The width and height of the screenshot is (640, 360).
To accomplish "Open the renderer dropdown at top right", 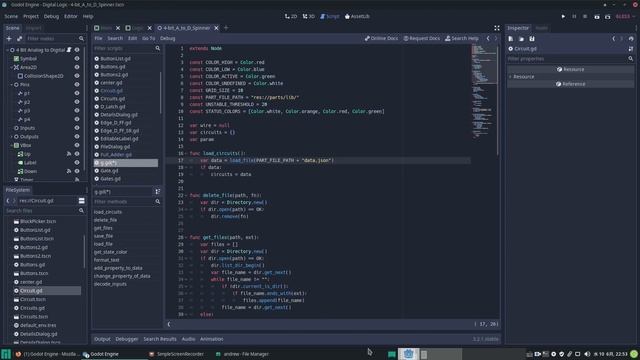I will coord(625,16).
